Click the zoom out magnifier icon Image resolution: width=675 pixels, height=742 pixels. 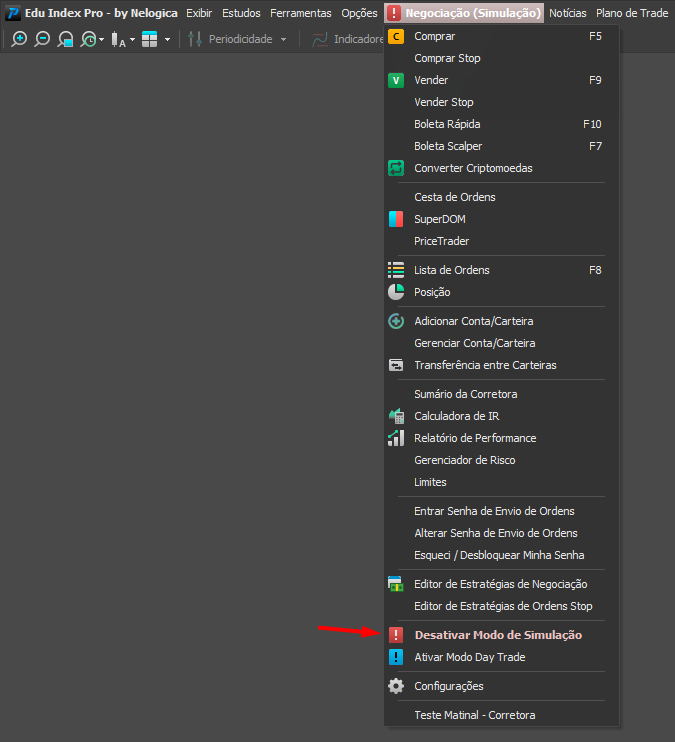pyautogui.click(x=42, y=39)
